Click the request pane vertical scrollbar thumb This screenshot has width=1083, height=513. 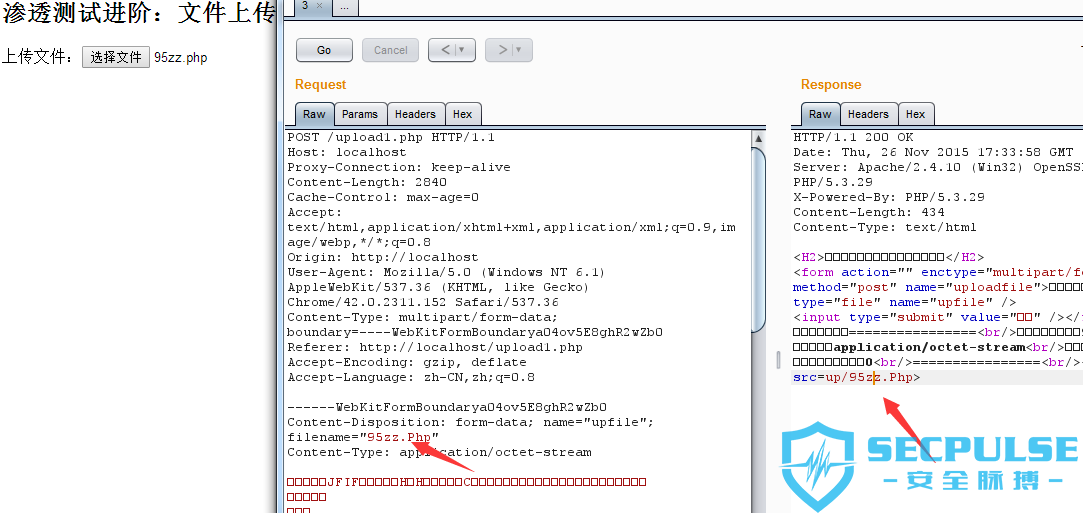tap(758, 238)
